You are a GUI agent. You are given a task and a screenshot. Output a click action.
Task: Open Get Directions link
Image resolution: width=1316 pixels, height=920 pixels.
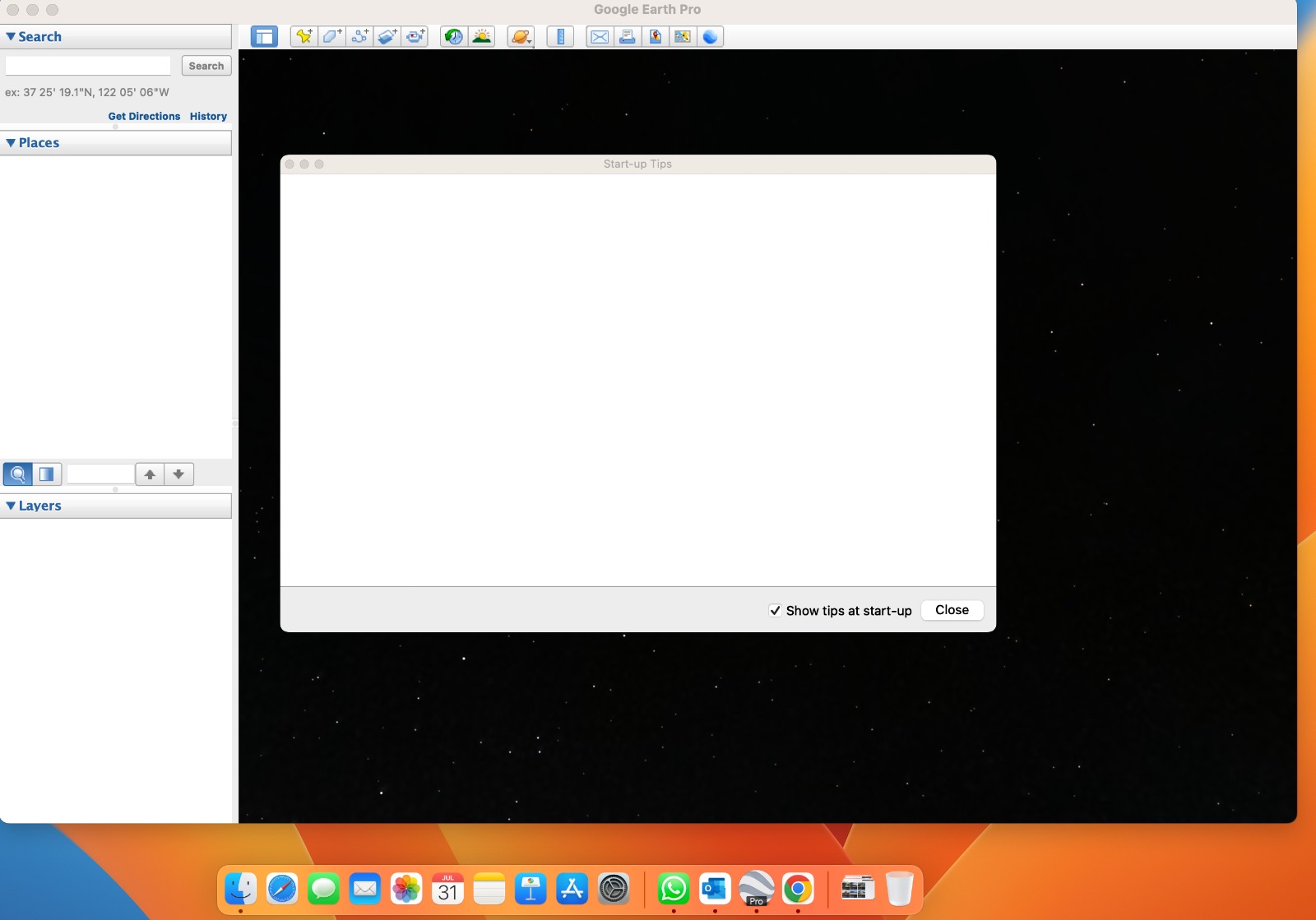pyautogui.click(x=144, y=116)
